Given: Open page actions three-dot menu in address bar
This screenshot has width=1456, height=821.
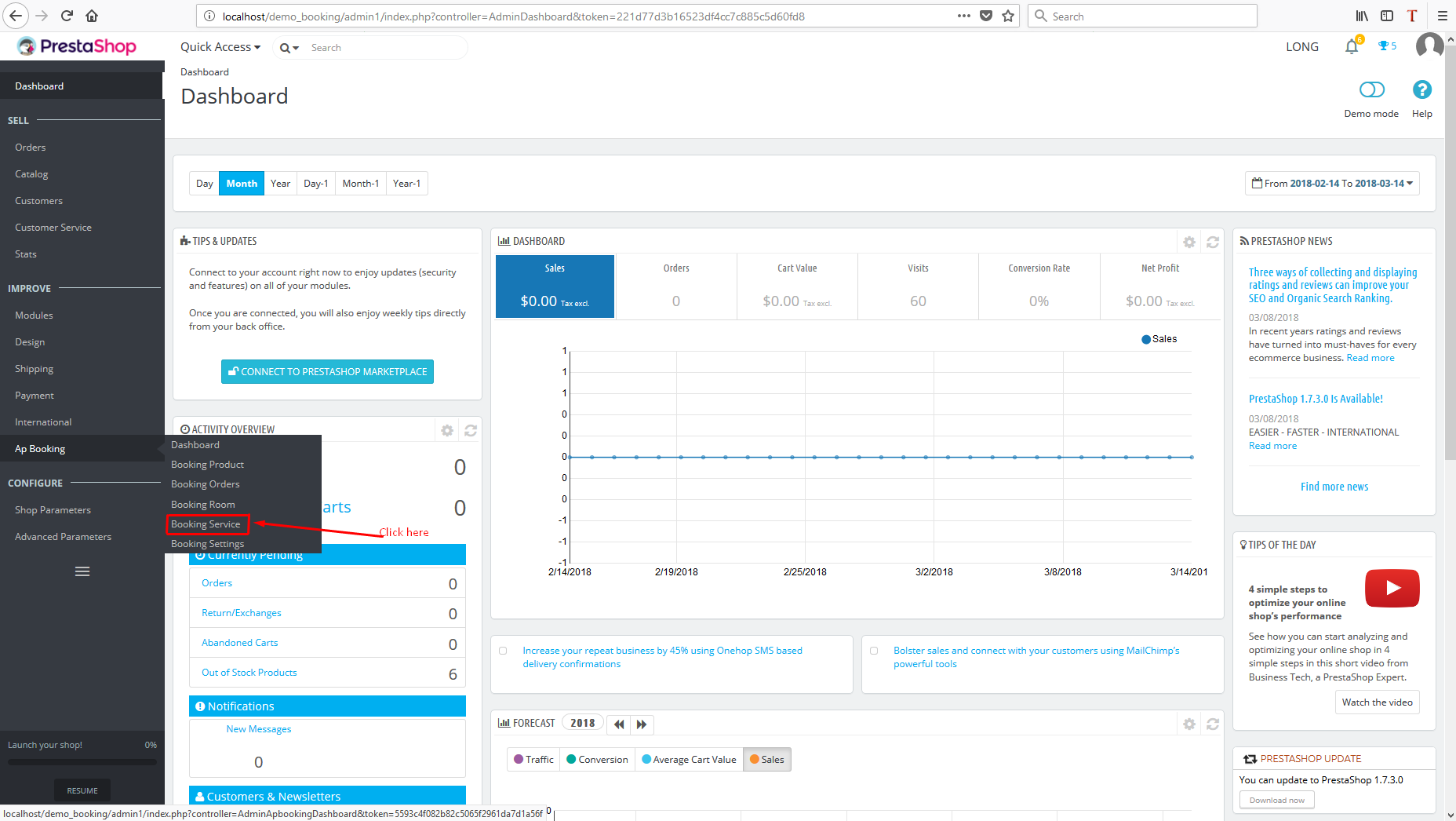Looking at the screenshot, I should pyautogui.click(x=964, y=16).
